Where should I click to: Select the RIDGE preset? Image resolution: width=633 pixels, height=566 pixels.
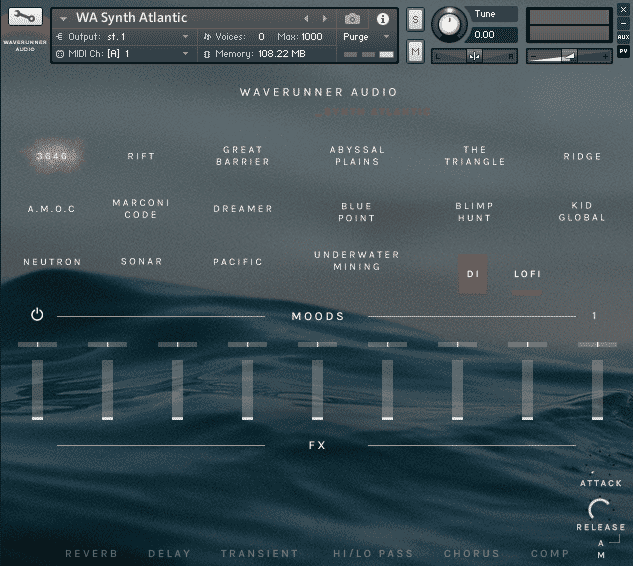tap(582, 156)
